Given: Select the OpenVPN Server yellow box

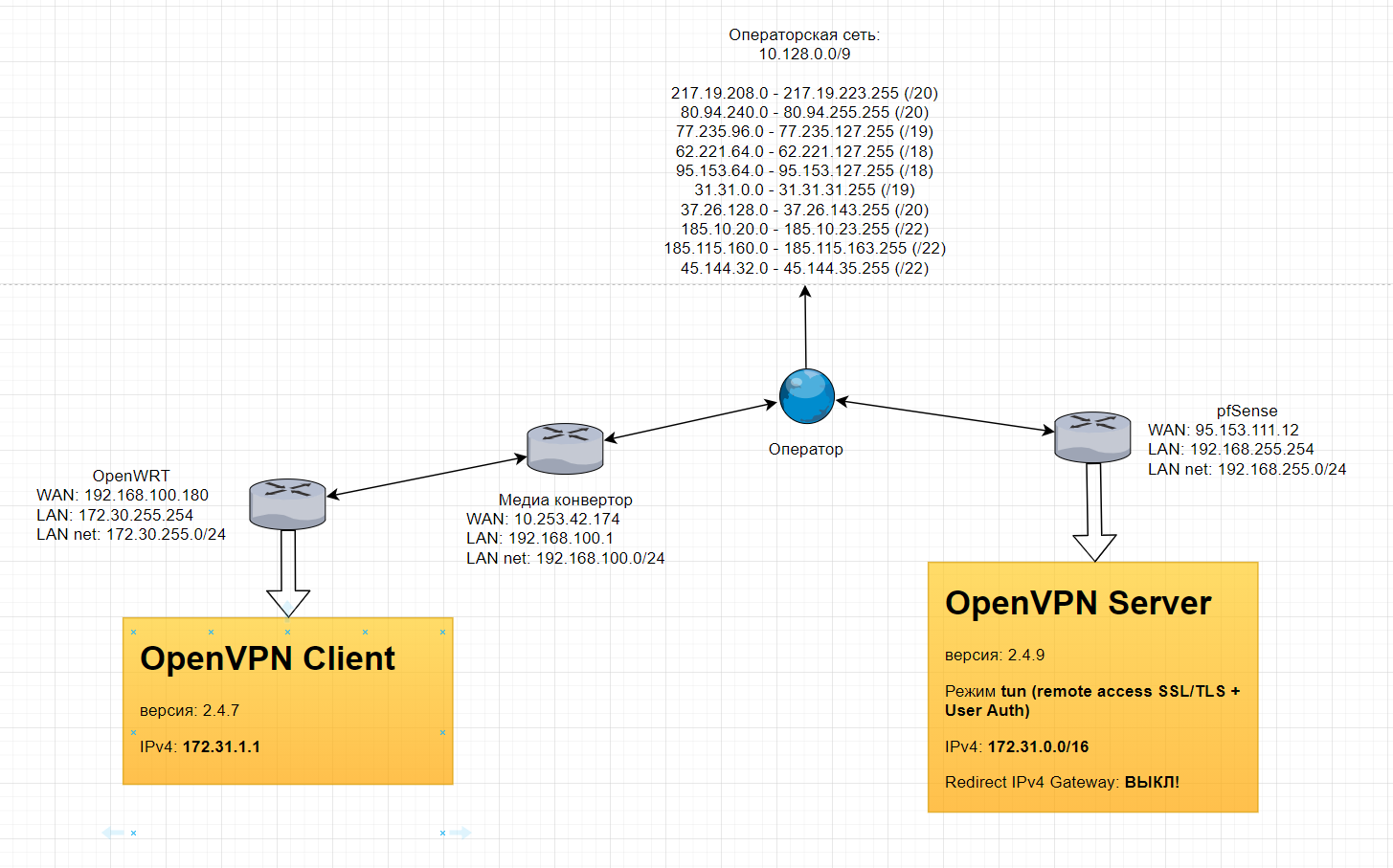Looking at the screenshot, I should click(x=1092, y=687).
